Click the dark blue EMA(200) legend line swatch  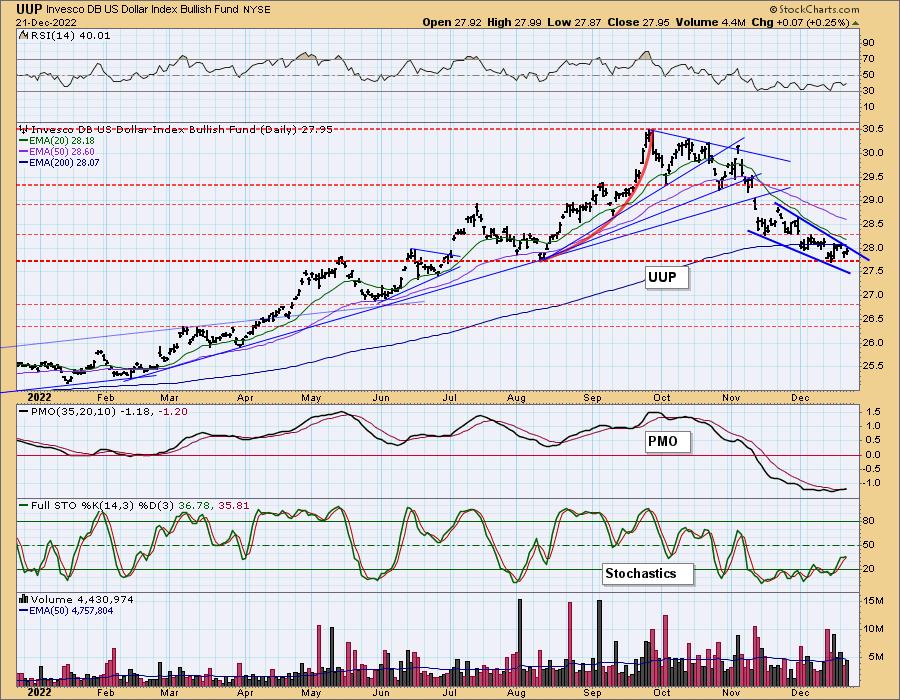(24, 162)
